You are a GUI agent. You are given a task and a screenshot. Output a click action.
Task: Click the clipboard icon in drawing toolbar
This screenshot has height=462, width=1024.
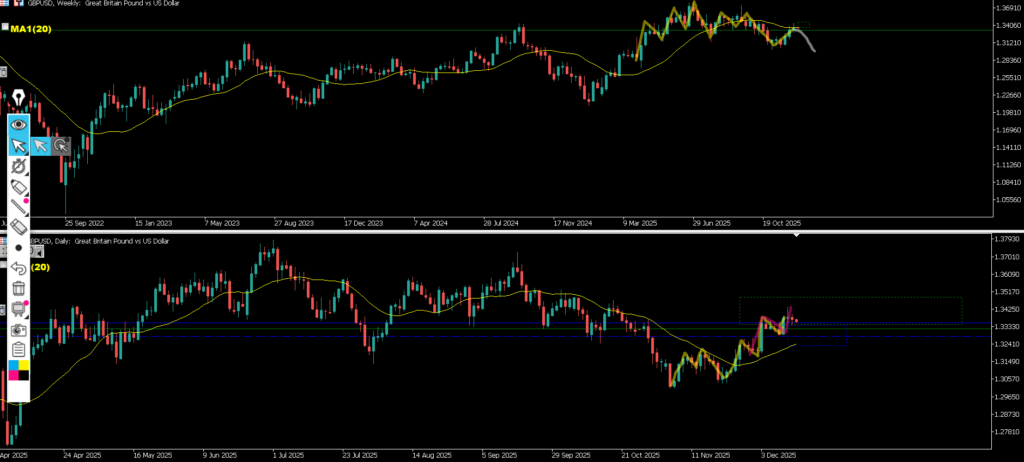(18, 349)
